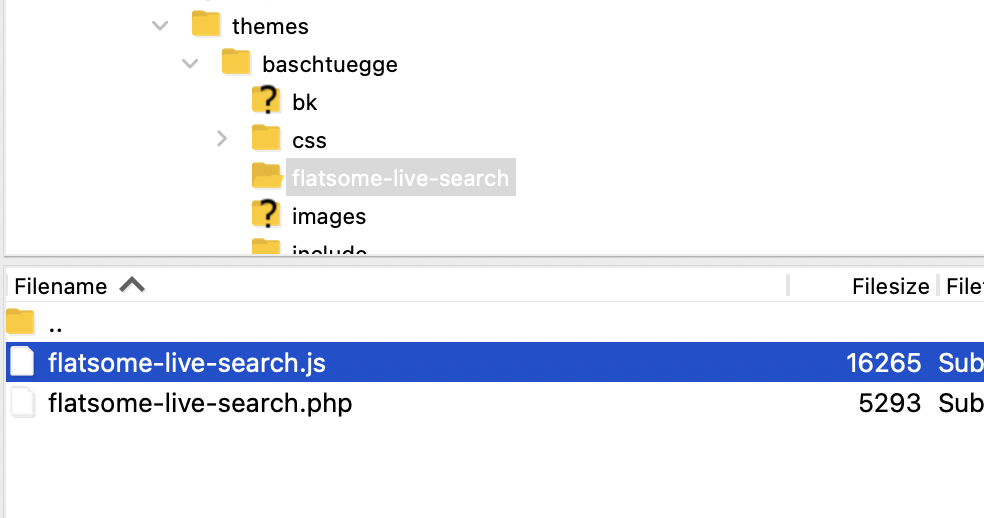The height and width of the screenshot is (518, 984).
Task: Click the open flatsome-live-search folder icon
Action: (267, 176)
